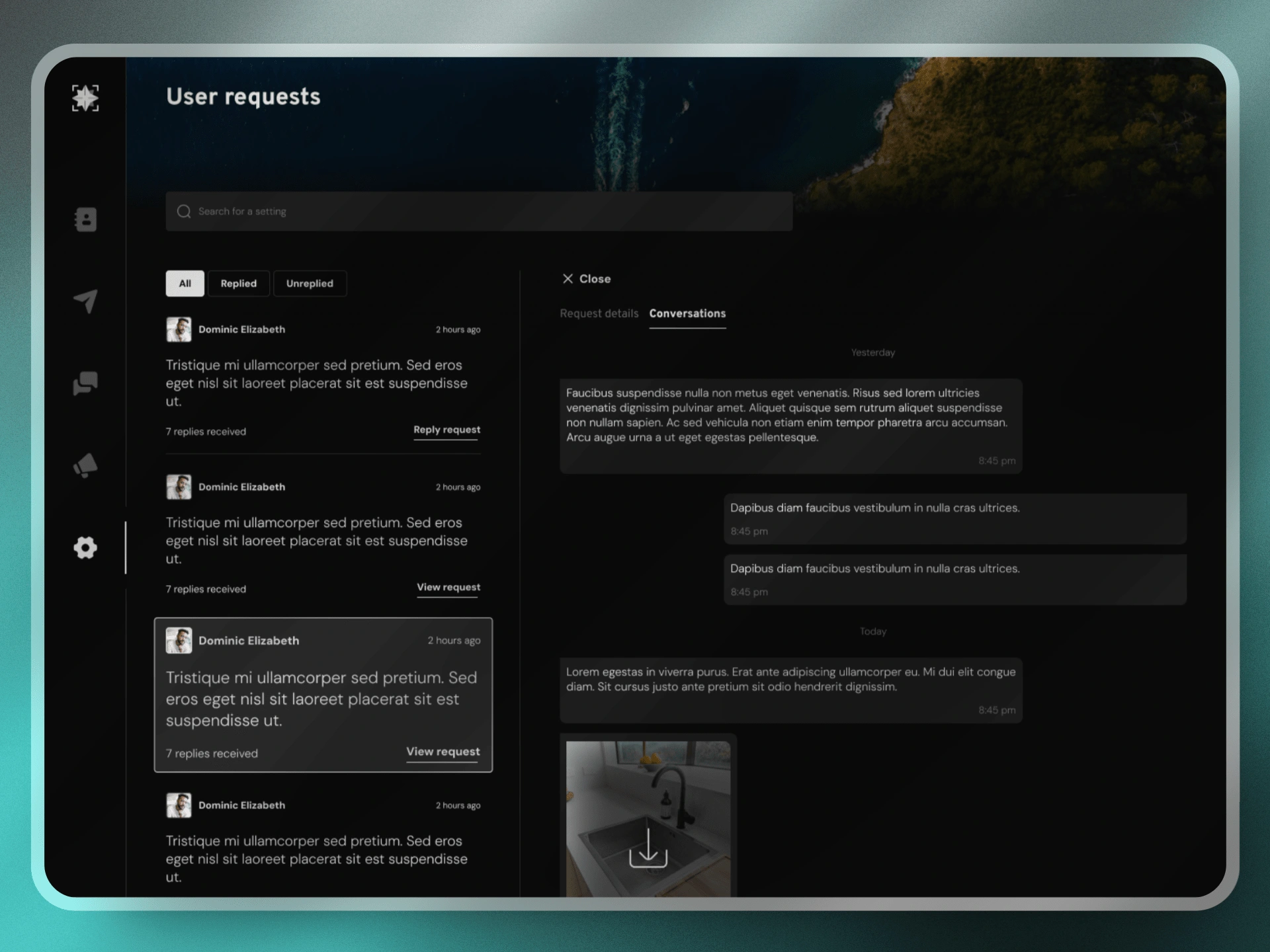This screenshot has width=1270, height=952.
Task: Click the message starting Faucibus suspendisse nulla
Action: pyautogui.click(x=791, y=426)
